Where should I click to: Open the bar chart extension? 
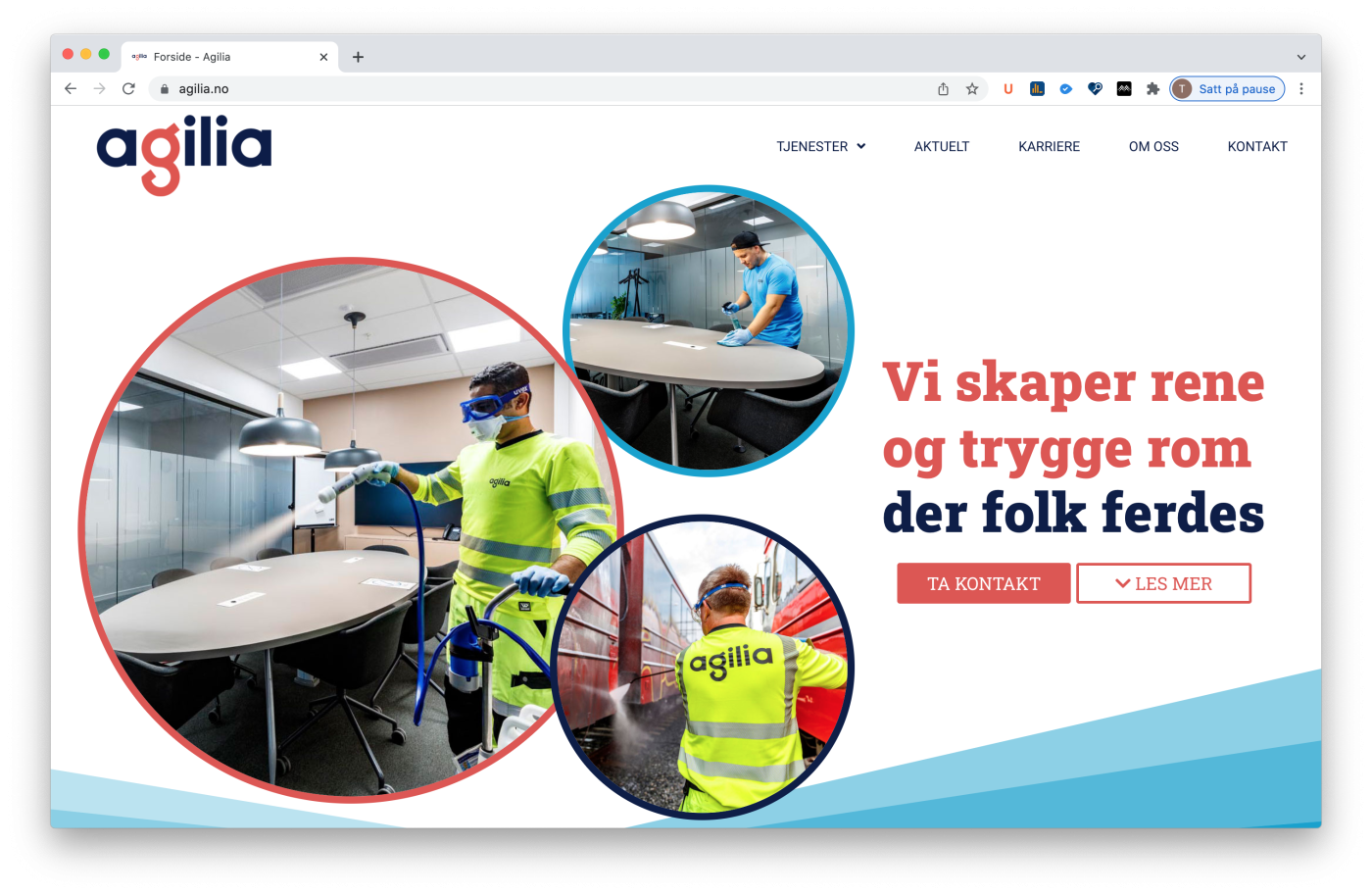point(1037,88)
